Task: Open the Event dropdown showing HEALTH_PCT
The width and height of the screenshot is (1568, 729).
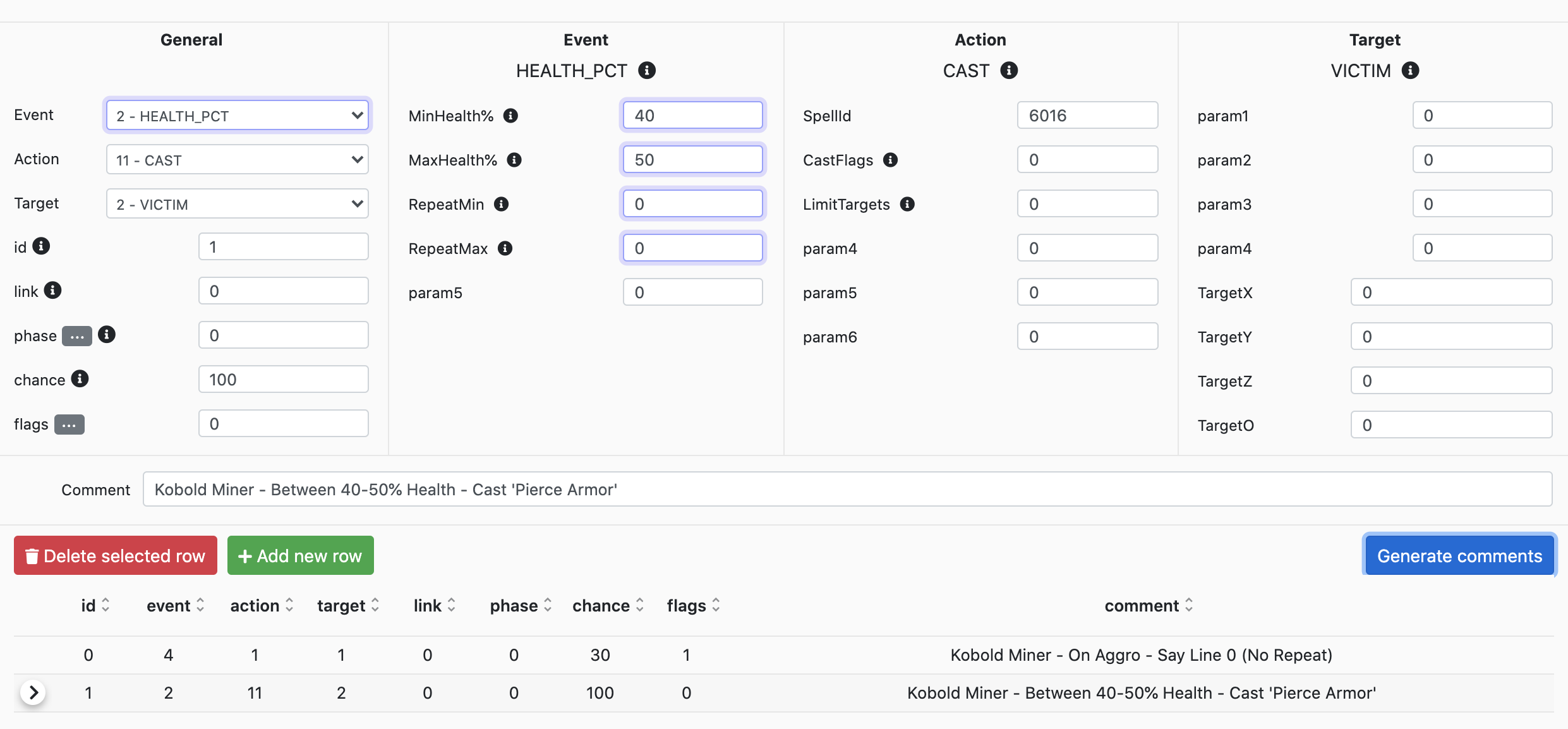Action: pos(237,116)
